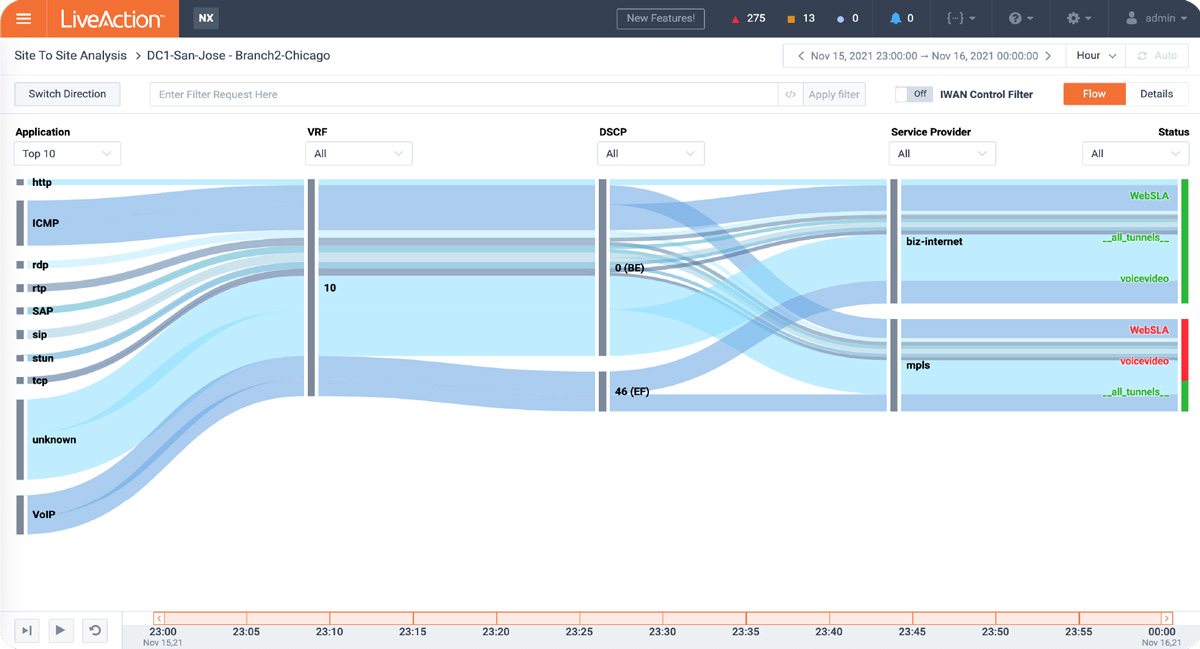Open the VRF filter dropdown
Viewport: 1200px width, 649px height.
[358, 154]
